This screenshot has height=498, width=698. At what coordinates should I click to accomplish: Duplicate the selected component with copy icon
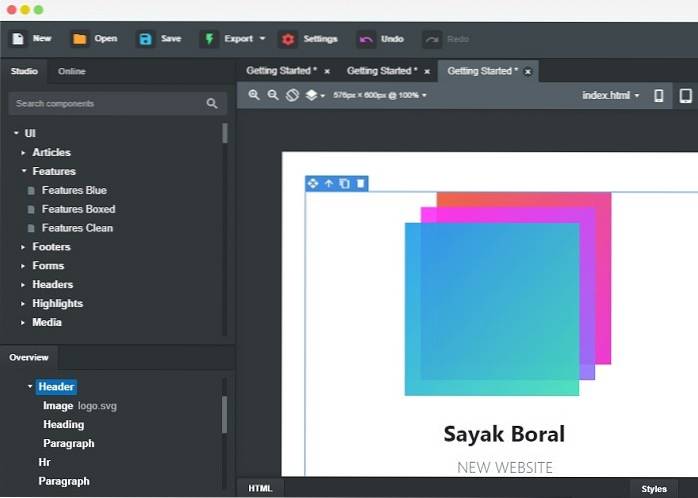click(345, 183)
